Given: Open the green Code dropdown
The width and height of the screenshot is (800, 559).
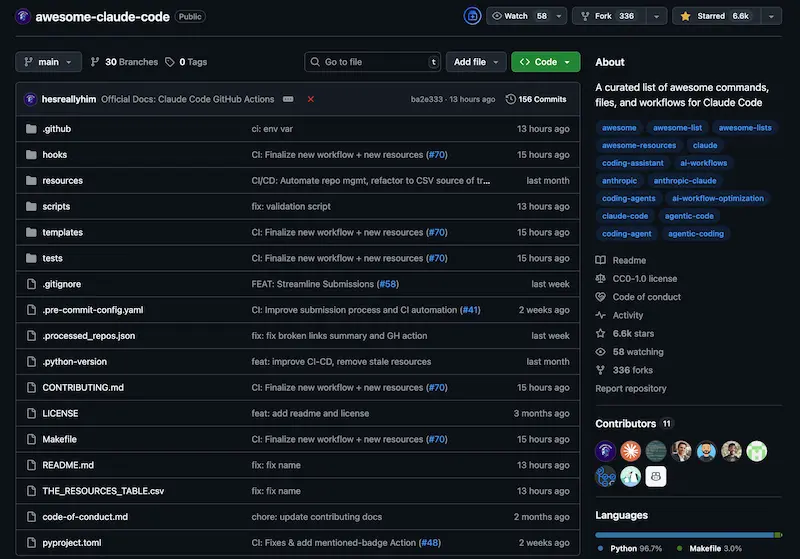Looking at the screenshot, I should [x=545, y=62].
